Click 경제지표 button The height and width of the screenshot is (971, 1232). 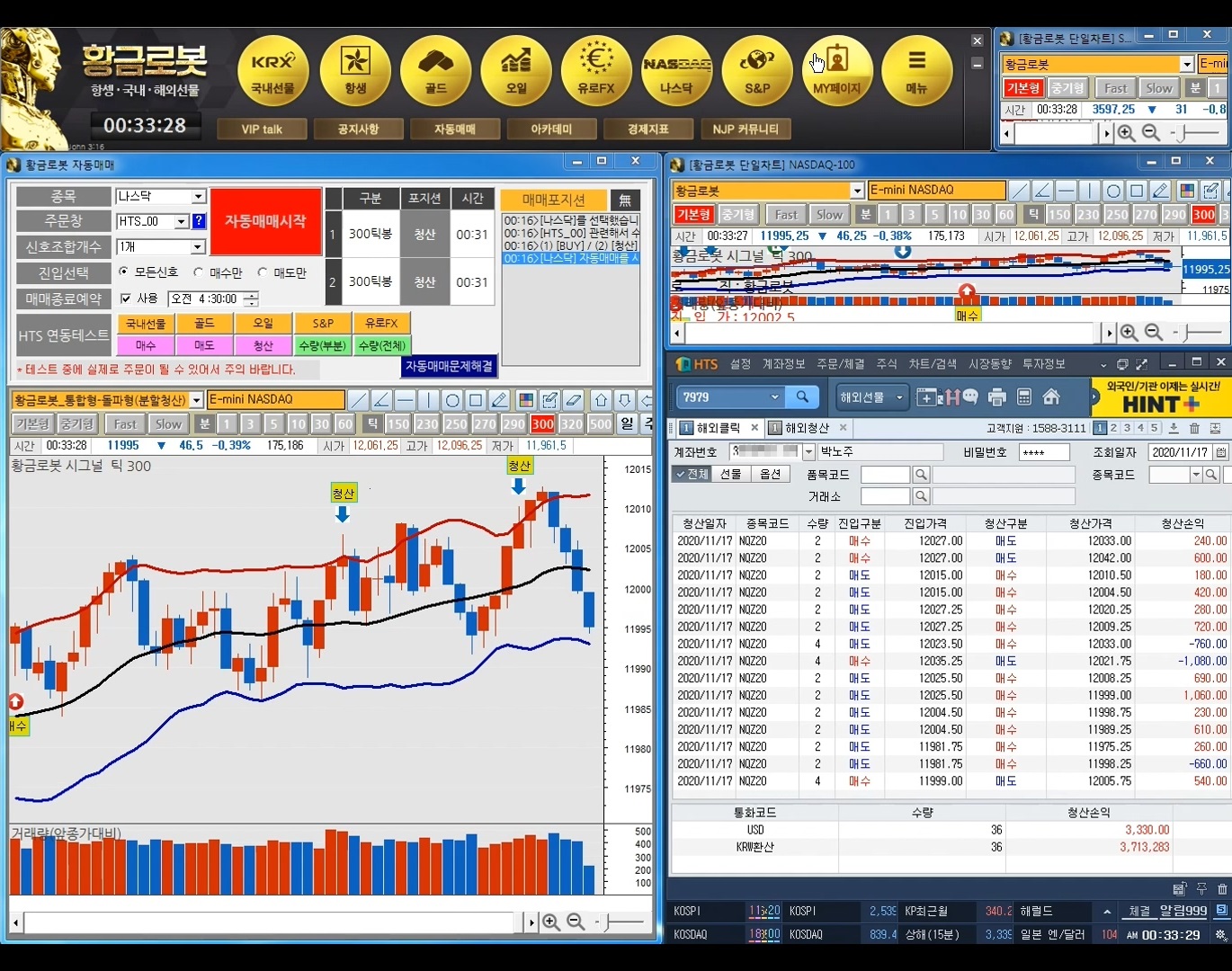coord(648,129)
